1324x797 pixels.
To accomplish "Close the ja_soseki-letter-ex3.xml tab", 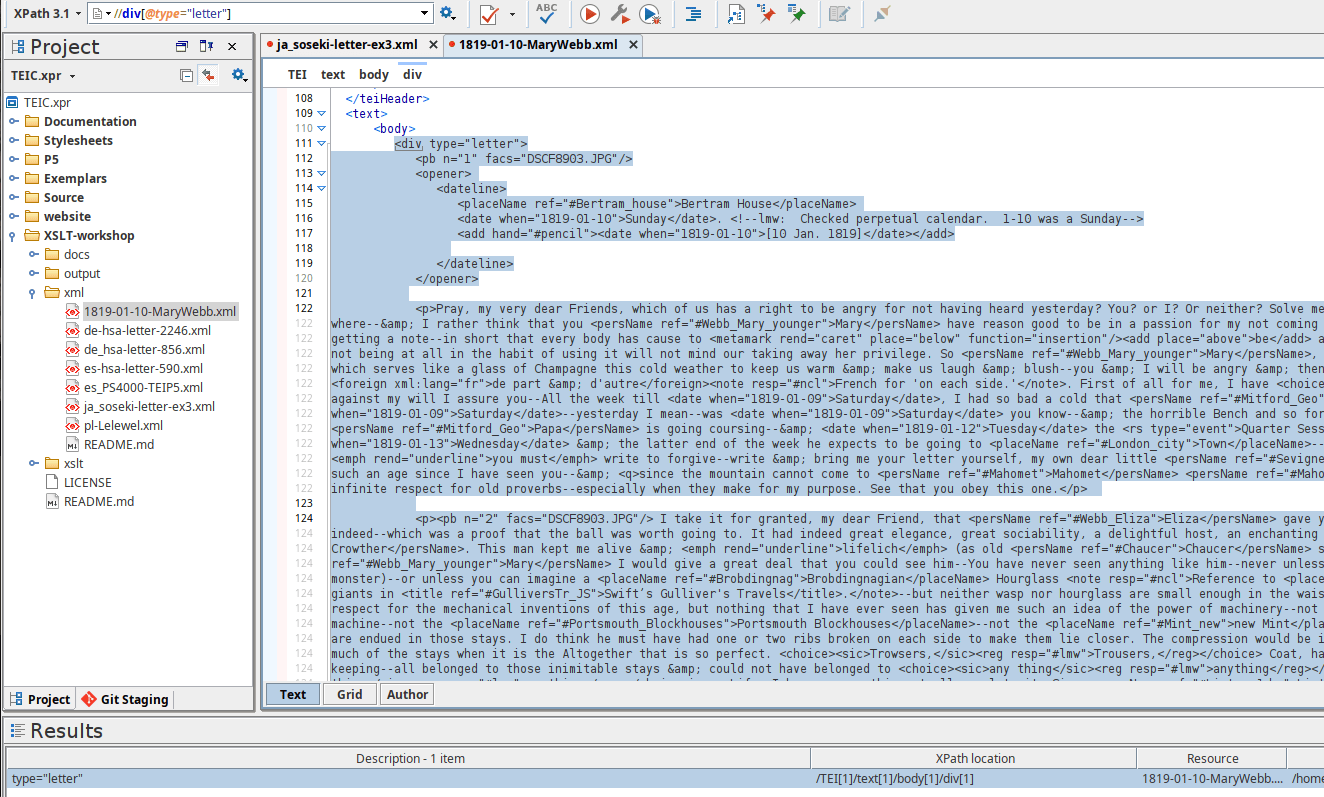I will (x=433, y=45).
